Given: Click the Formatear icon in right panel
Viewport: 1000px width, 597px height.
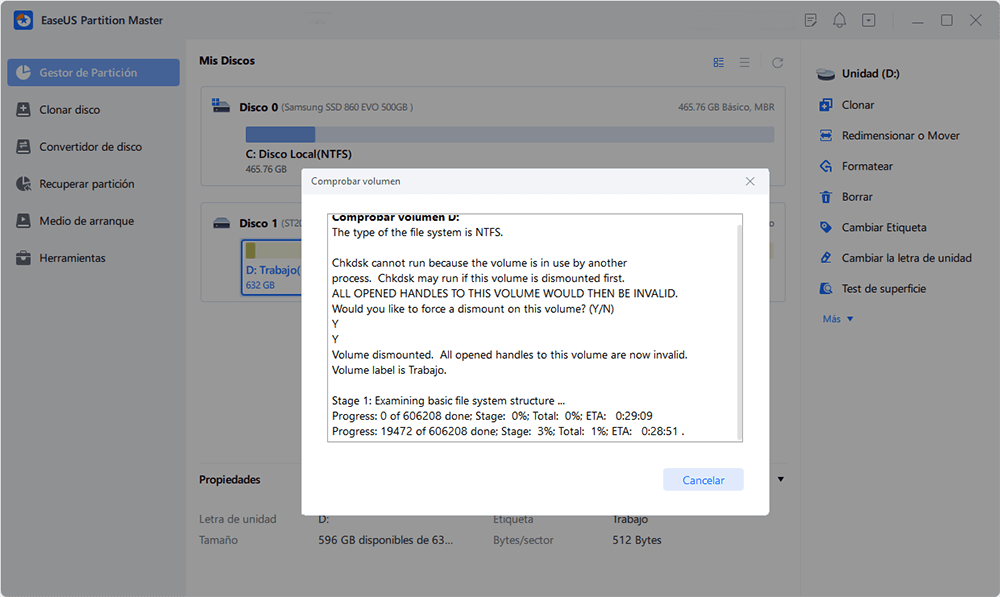Looking at the screenshot, I should (x=826, y=166).
